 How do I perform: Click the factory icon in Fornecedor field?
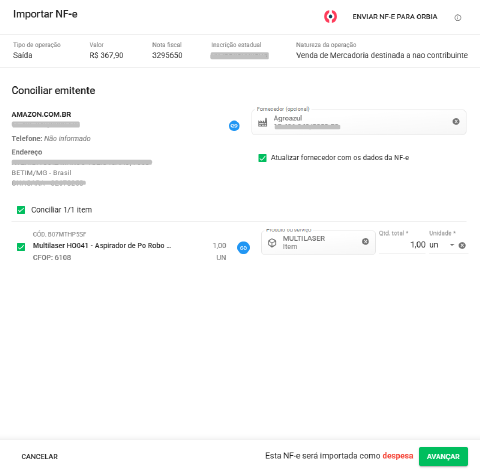pyautogui.click(x=263, y=123)
